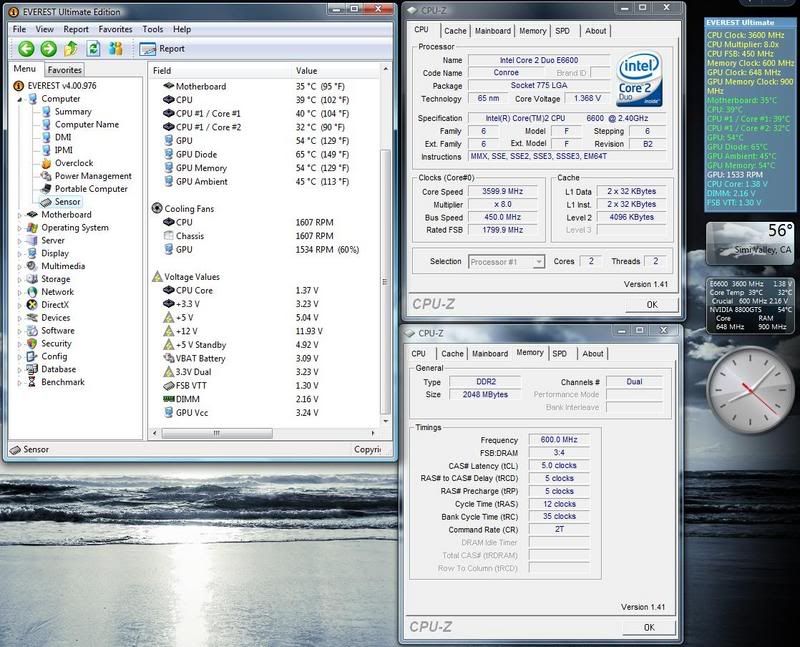Click the Multimedia icon in tree
This screenshot has width=800, height=647.
(x=33, y=266)
